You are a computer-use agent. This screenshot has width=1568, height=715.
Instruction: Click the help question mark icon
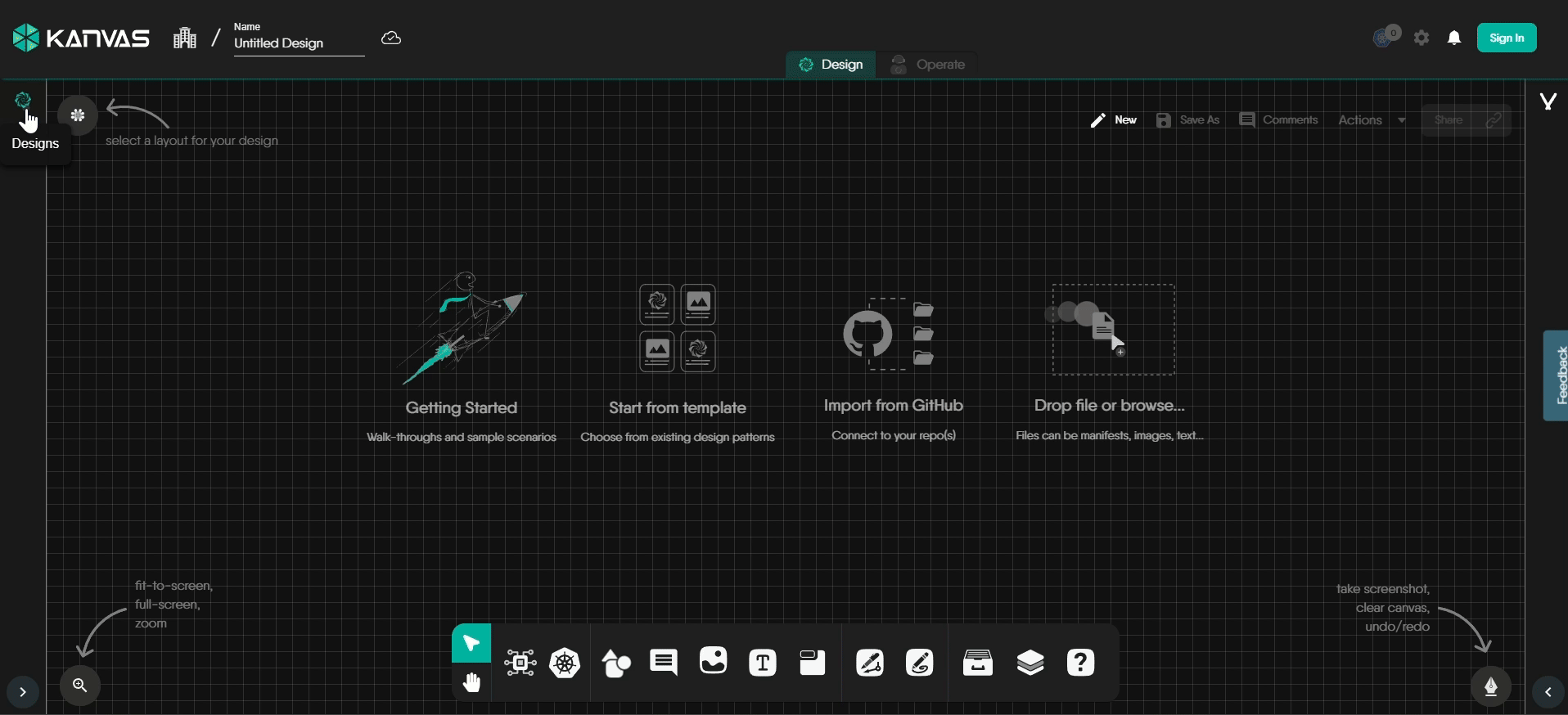1080,663
